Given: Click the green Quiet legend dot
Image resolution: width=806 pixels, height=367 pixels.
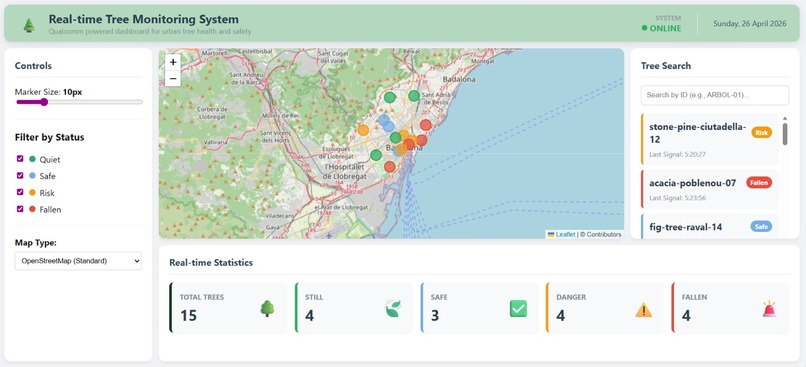Looking at the screenshot, I should click(32, 159).
